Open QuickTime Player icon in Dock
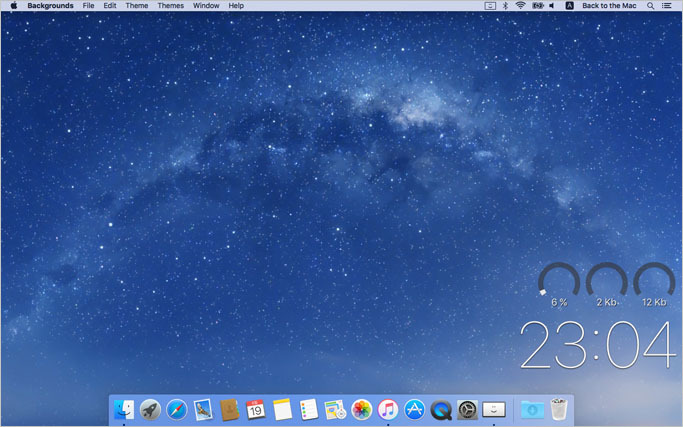This screenshot has width=683, height=427. click(441, 410)
